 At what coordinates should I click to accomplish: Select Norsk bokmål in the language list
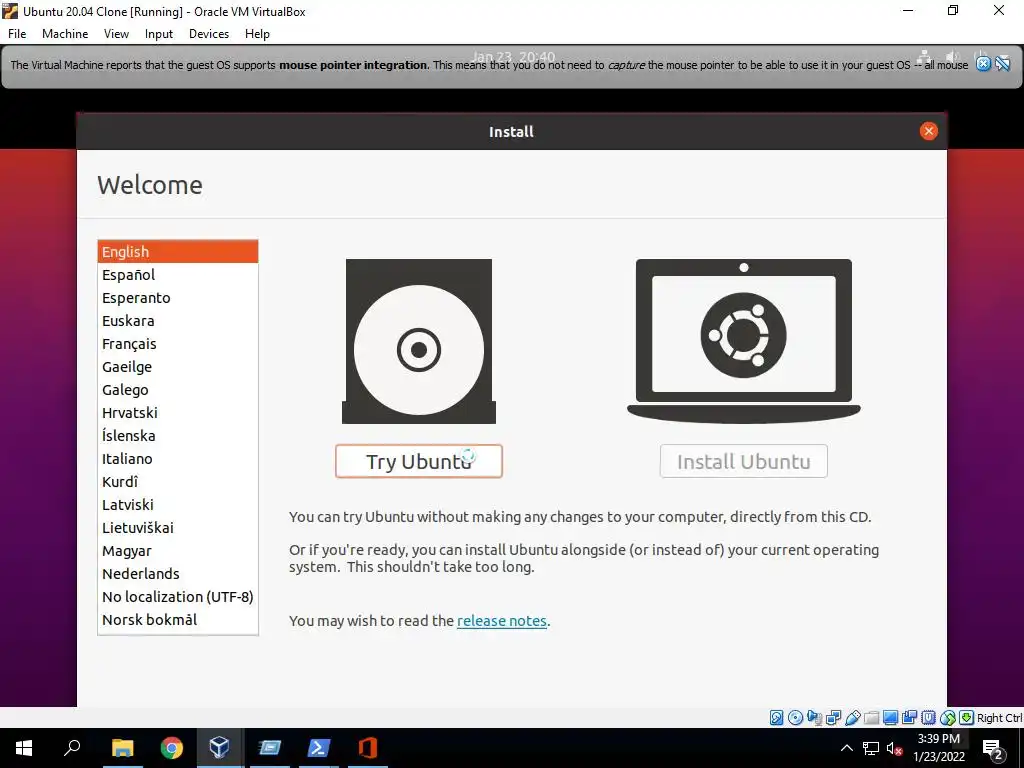point(178,620)
